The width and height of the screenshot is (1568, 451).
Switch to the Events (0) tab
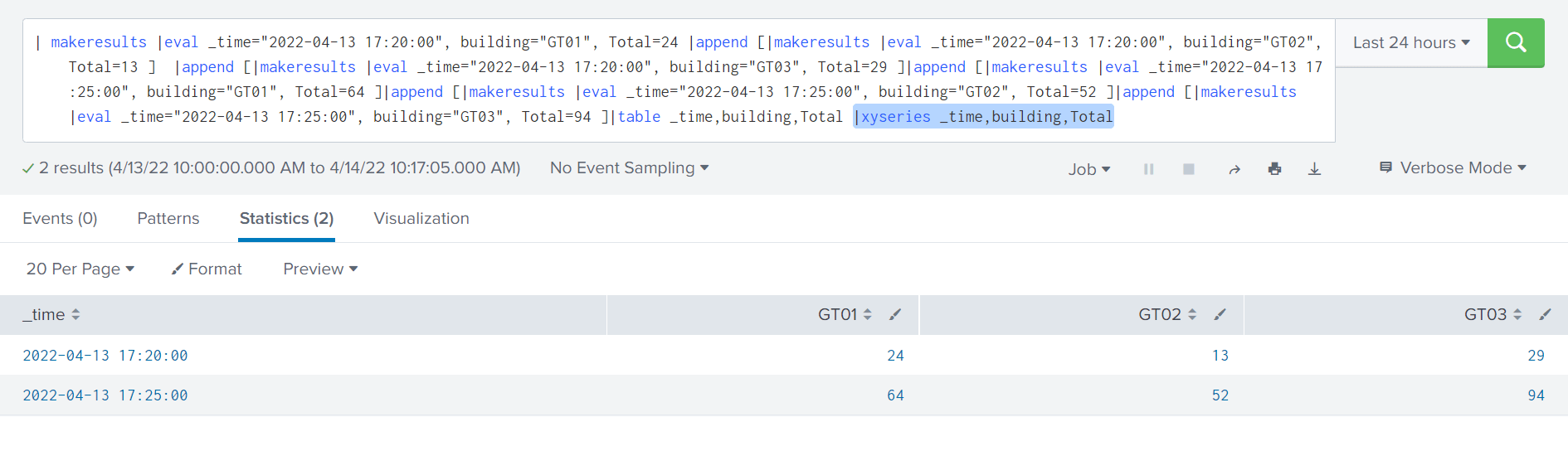[60, 219]
